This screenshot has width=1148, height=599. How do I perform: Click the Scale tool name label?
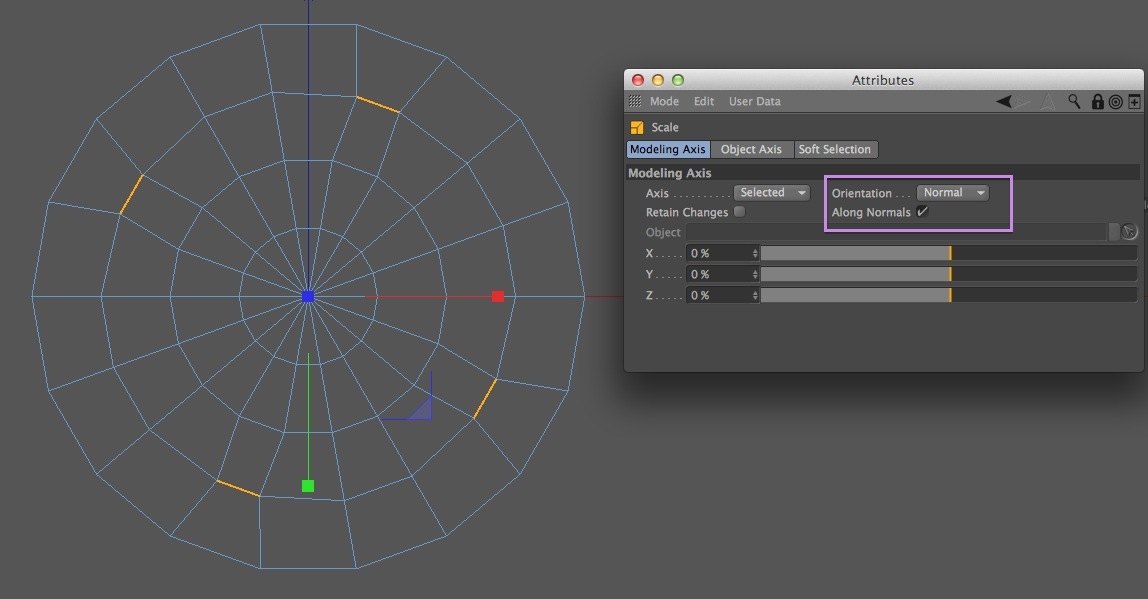coord(665,127)
